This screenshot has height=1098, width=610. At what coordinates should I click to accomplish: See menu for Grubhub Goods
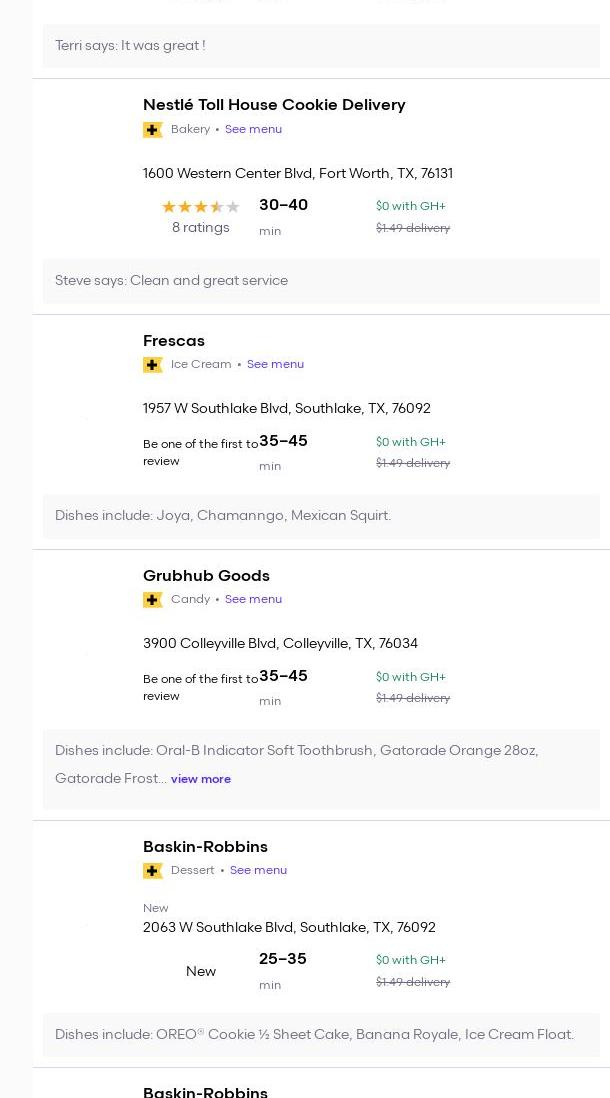(253, 600)
